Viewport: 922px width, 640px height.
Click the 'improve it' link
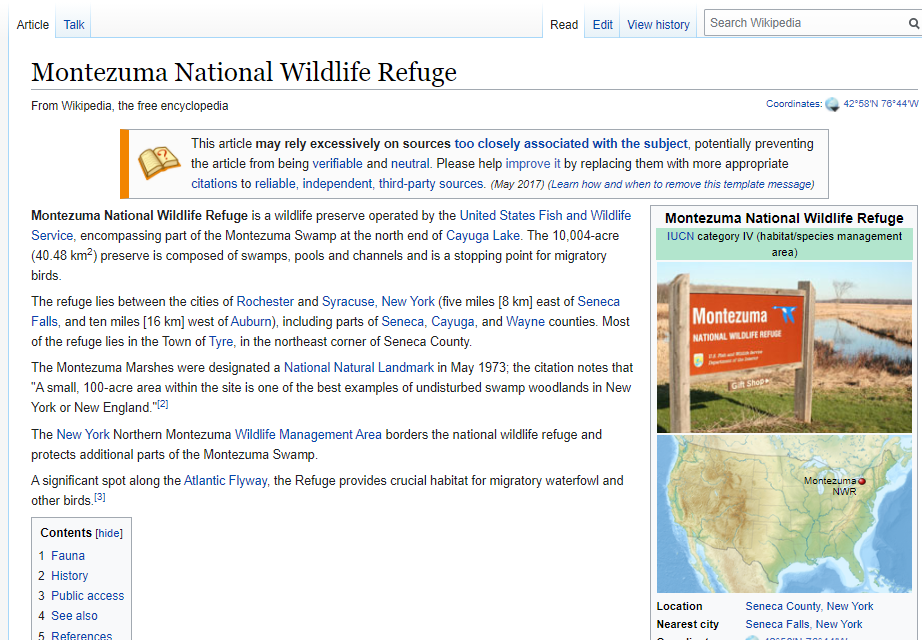click(533, 164)
